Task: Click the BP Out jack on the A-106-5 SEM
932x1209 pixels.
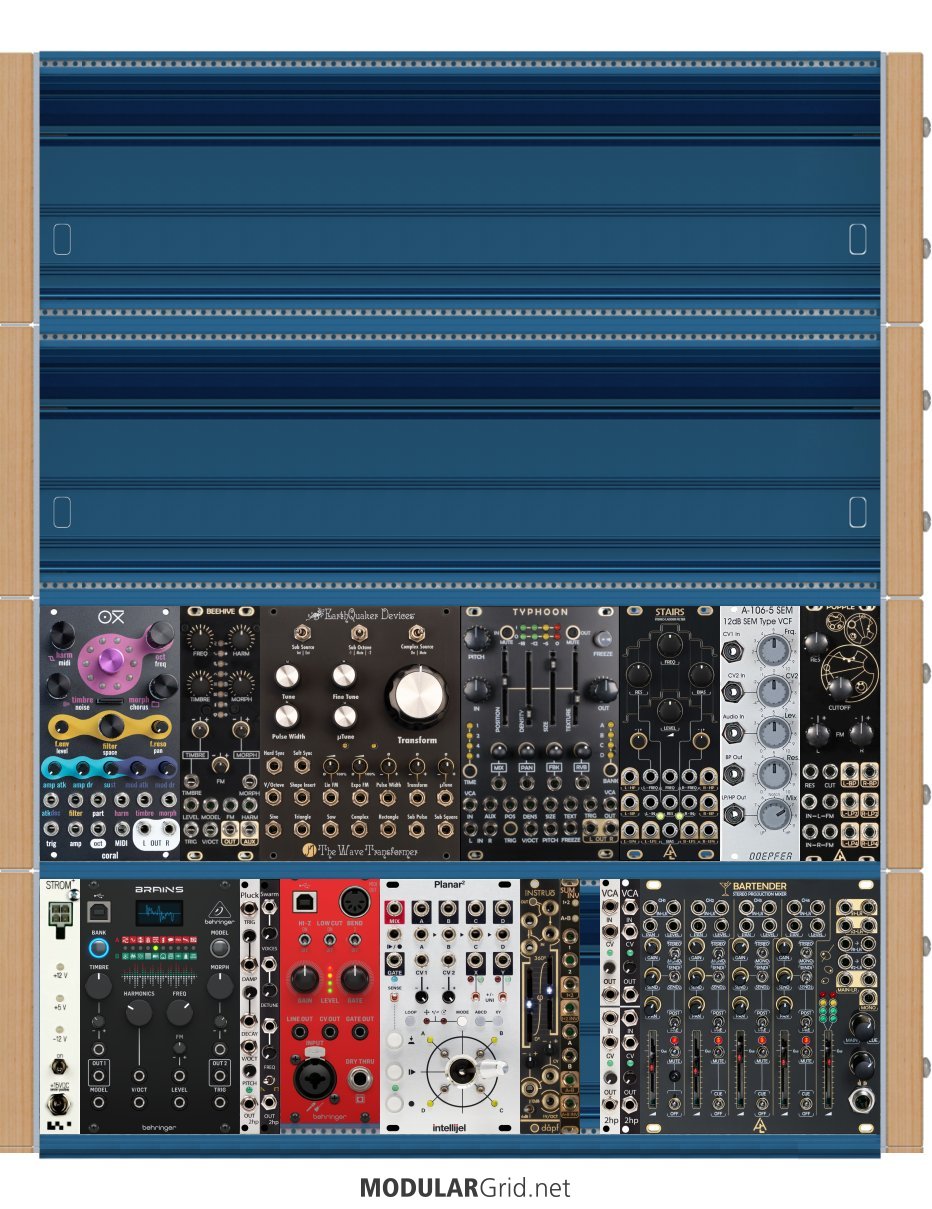Action: (x=732, y=774)
